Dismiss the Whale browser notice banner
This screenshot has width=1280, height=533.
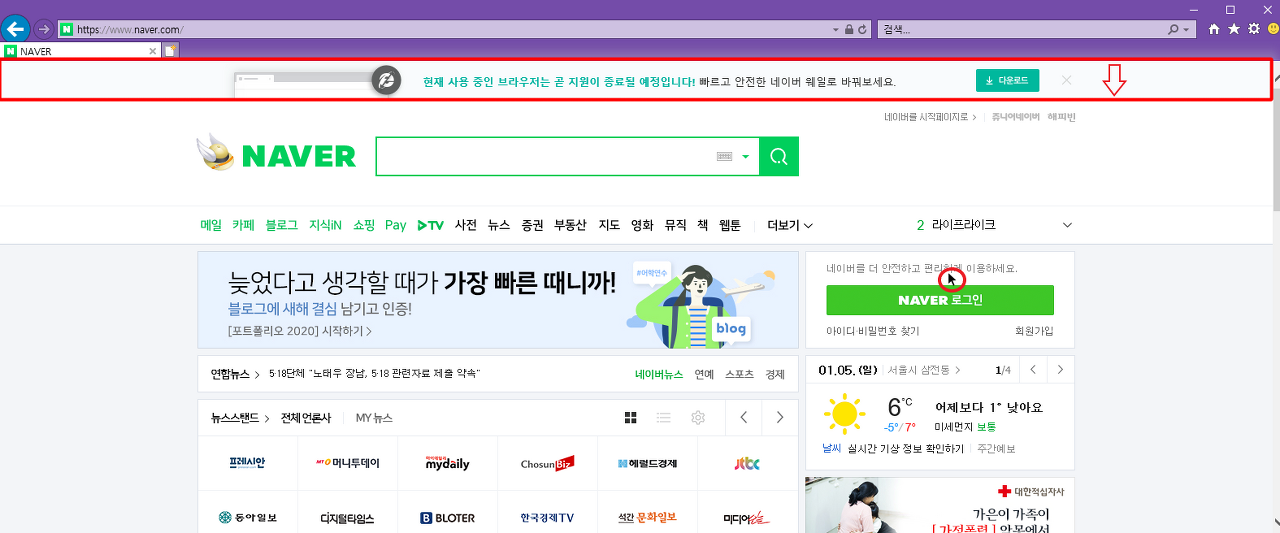coord(1067,80)
